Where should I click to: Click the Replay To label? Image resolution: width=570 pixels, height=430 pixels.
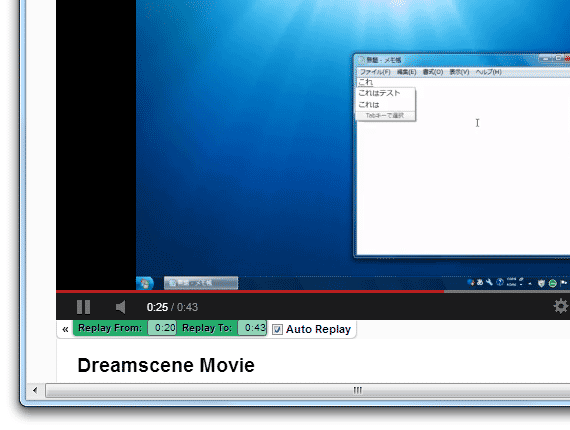[x=207, y=328]
